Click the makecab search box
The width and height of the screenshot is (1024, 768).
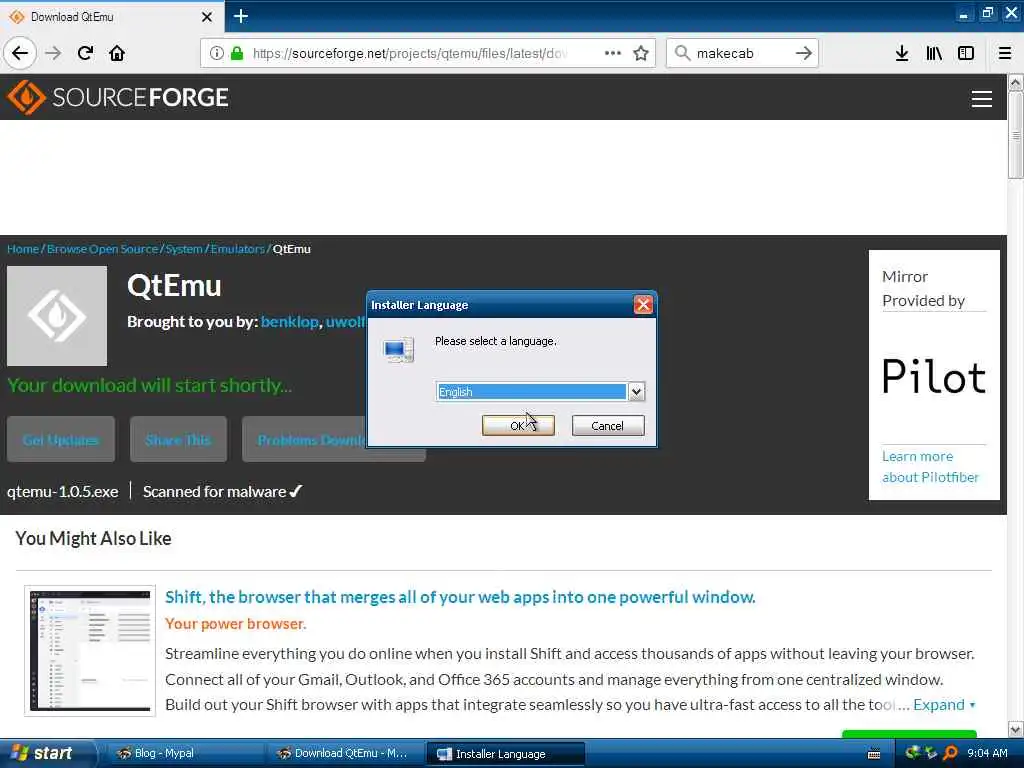click(x=741, y=53)
